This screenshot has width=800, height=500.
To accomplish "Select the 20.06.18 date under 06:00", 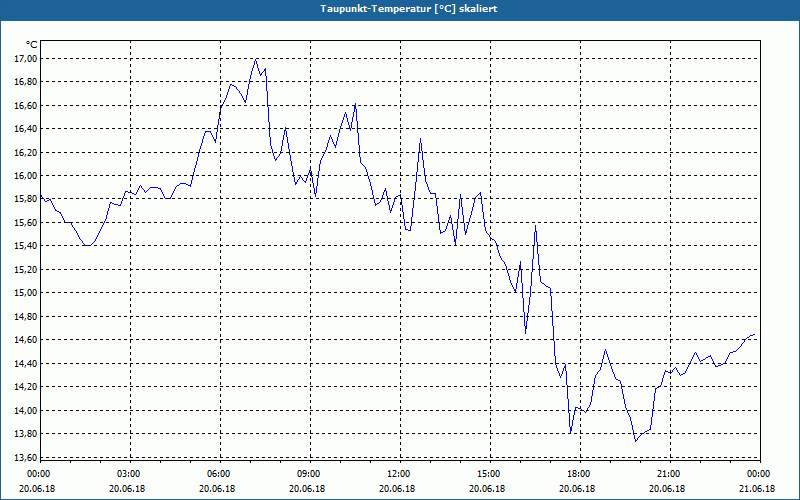I will (217, 489).
